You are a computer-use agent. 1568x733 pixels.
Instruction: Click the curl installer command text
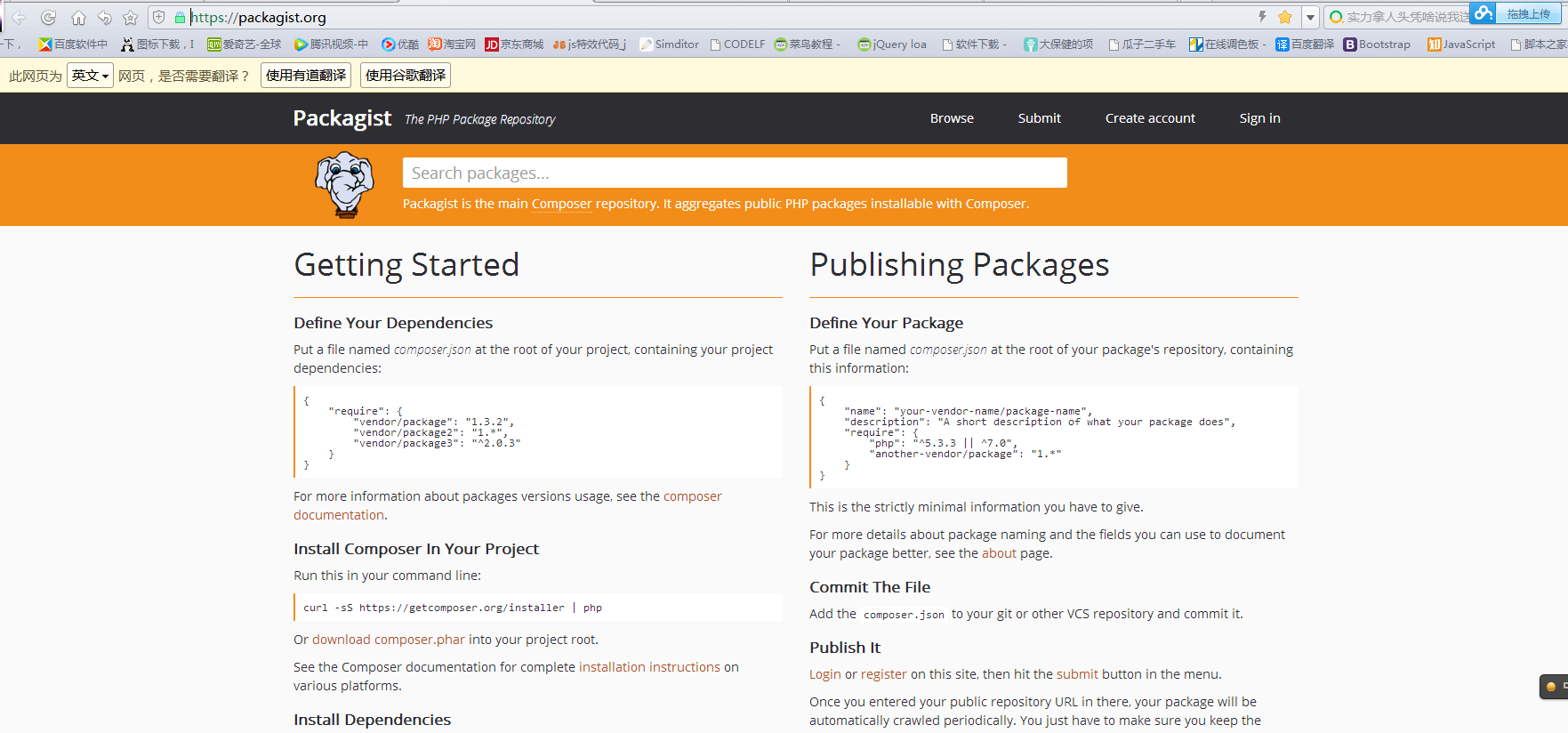pos(453,608)
